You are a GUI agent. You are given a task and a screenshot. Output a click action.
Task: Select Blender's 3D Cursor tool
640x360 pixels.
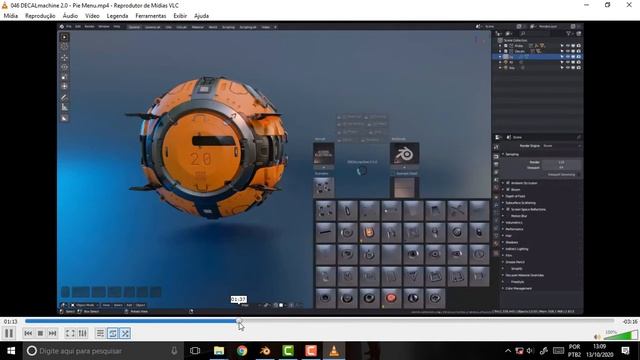tap(64, 47)
